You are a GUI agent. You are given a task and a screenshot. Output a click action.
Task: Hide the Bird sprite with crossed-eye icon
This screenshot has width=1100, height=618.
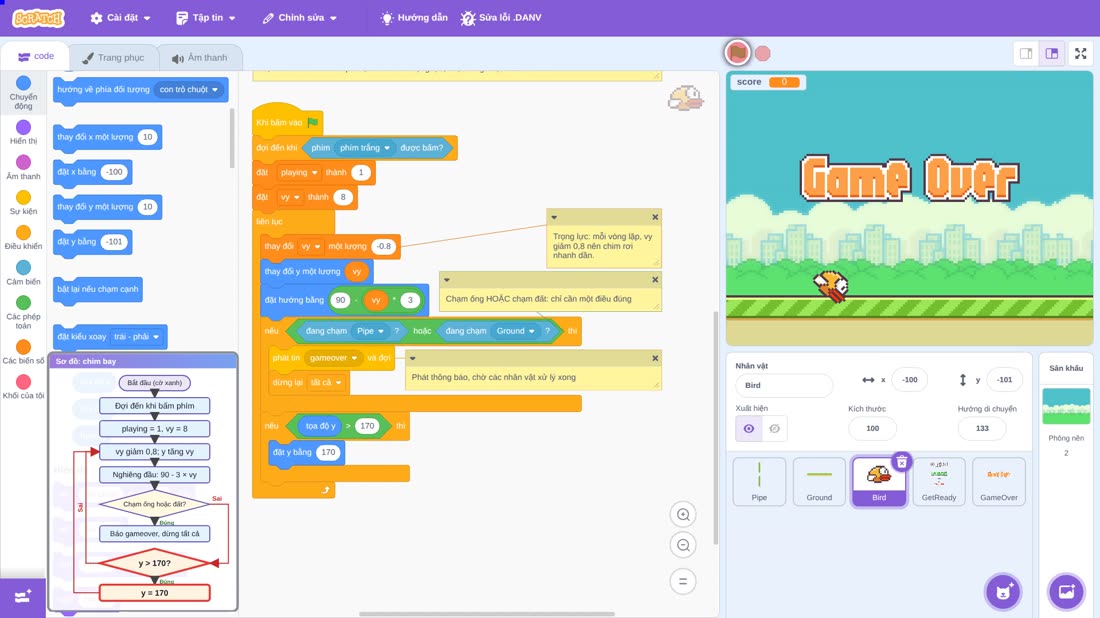pos(774,429)
